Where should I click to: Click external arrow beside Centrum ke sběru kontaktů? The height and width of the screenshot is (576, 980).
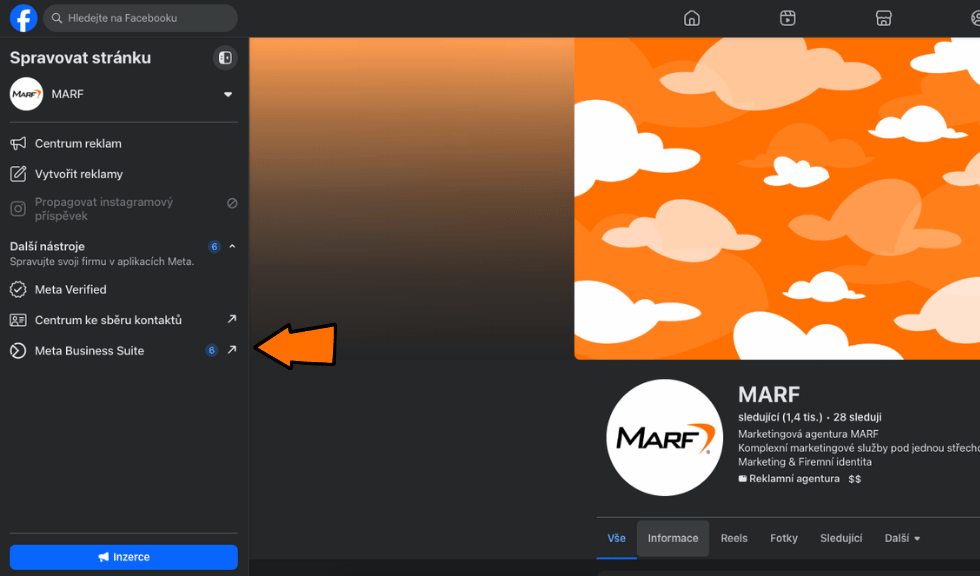click(x=232, y=319)
